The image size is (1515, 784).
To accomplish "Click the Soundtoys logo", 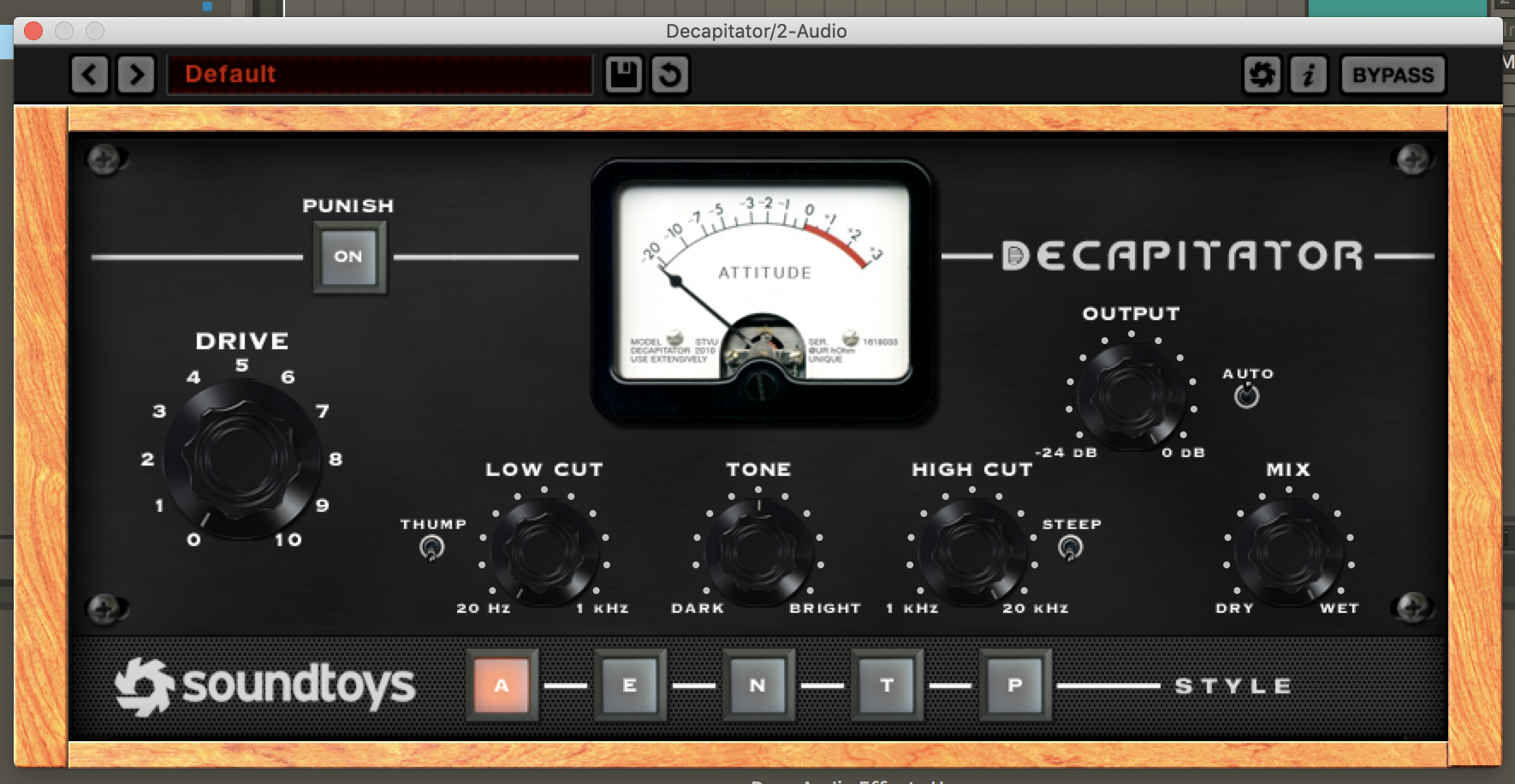I will (x=265, y=686).
